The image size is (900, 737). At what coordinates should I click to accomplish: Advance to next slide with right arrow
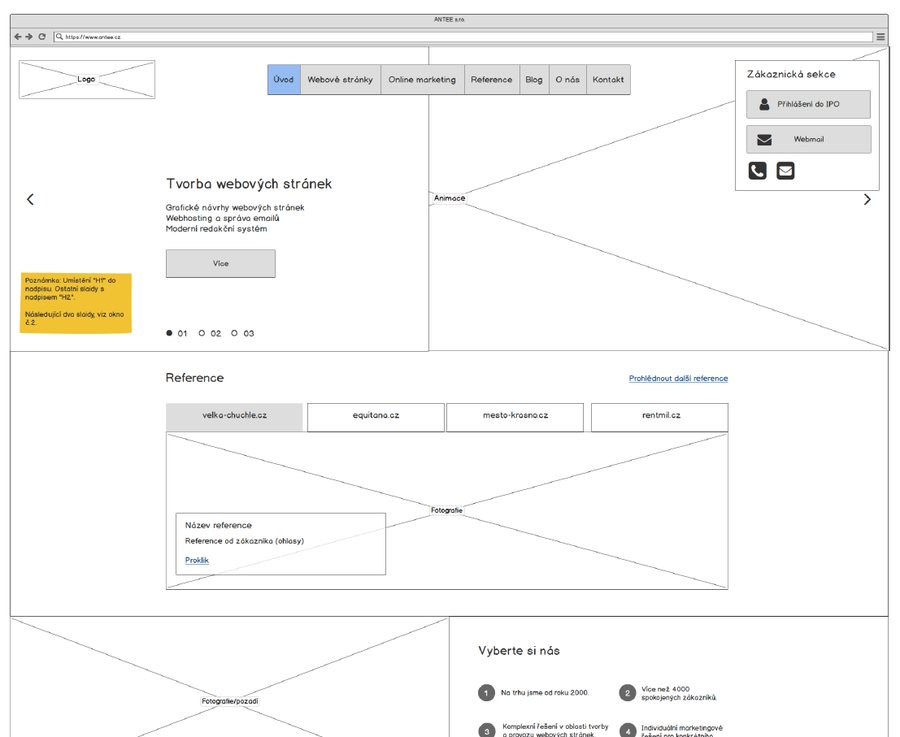click(867, 200)
